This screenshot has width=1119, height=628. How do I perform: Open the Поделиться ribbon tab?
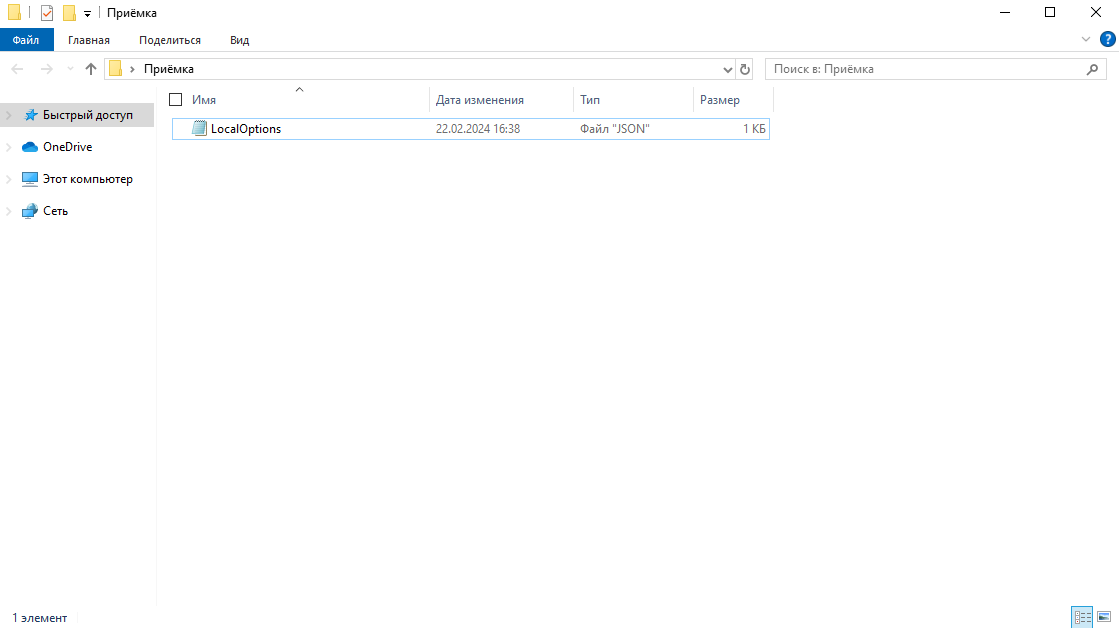(x=170, y=40)
